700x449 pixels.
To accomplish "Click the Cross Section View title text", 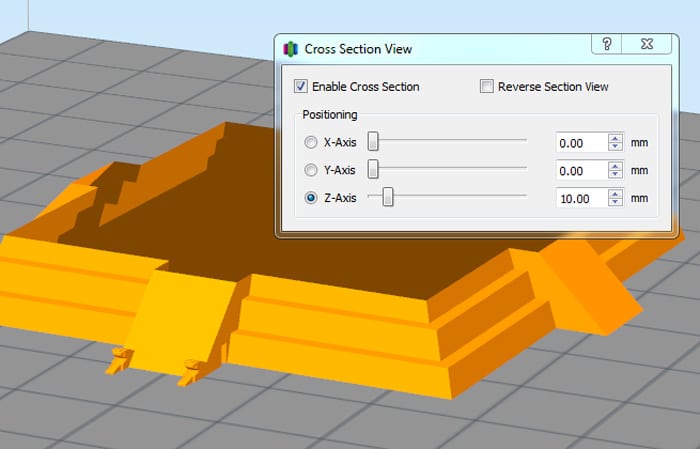I will coord(358,49).
